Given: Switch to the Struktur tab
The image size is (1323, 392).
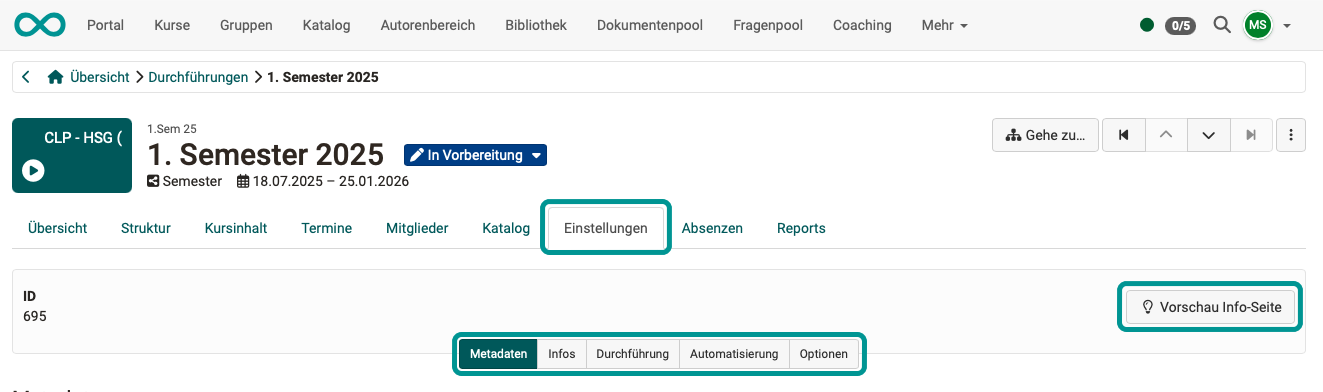Looking at the screenshot, I should click(146, 228).
